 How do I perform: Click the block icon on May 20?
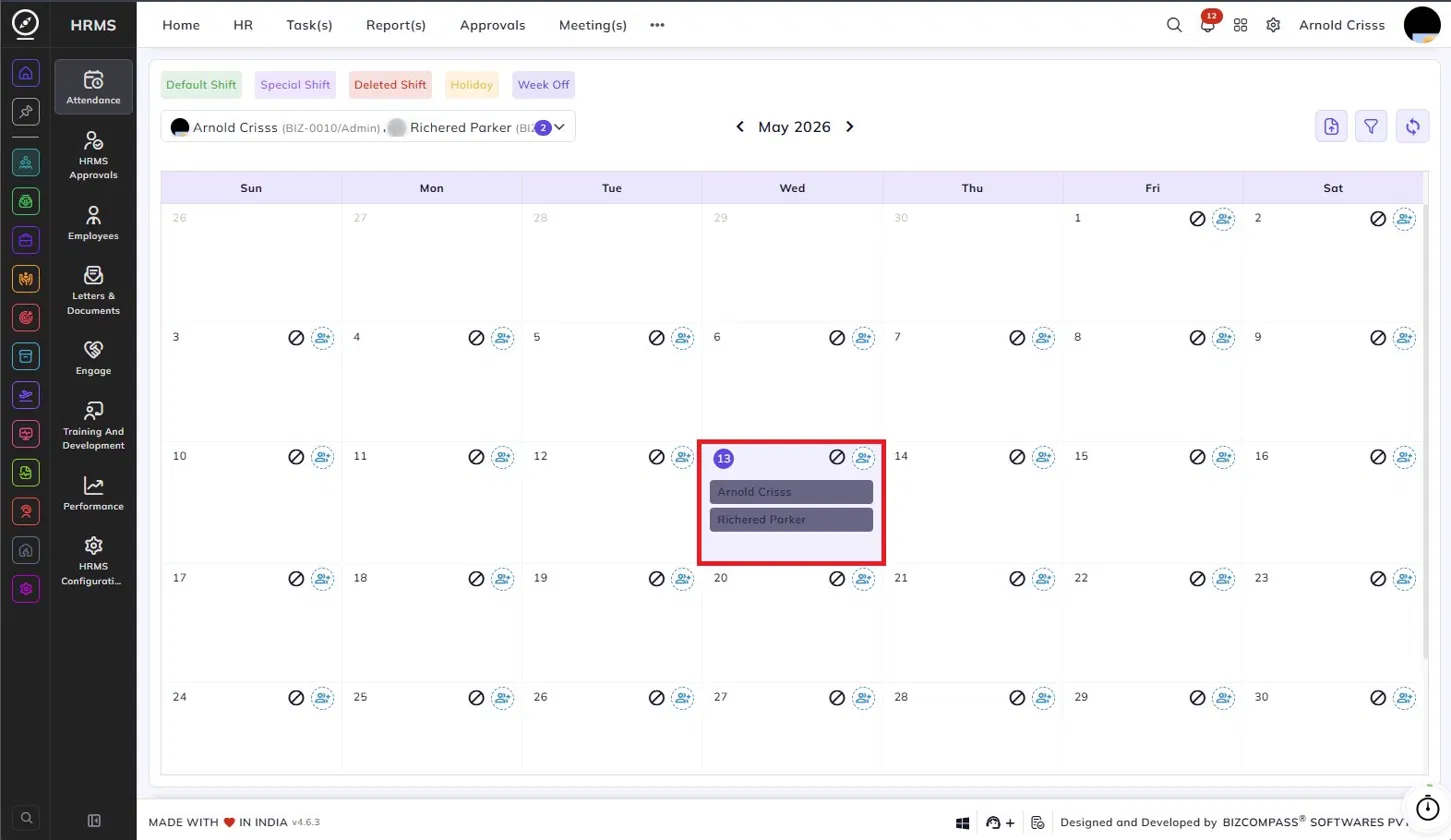[837, 578]
